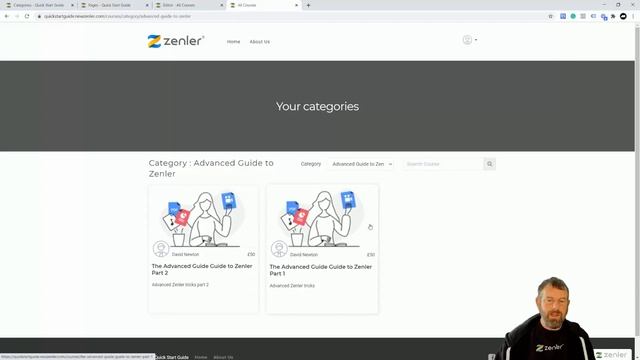This screenshot has height=360, width=640.
Task: Go forward in browser history
Action: click(17, 16)
